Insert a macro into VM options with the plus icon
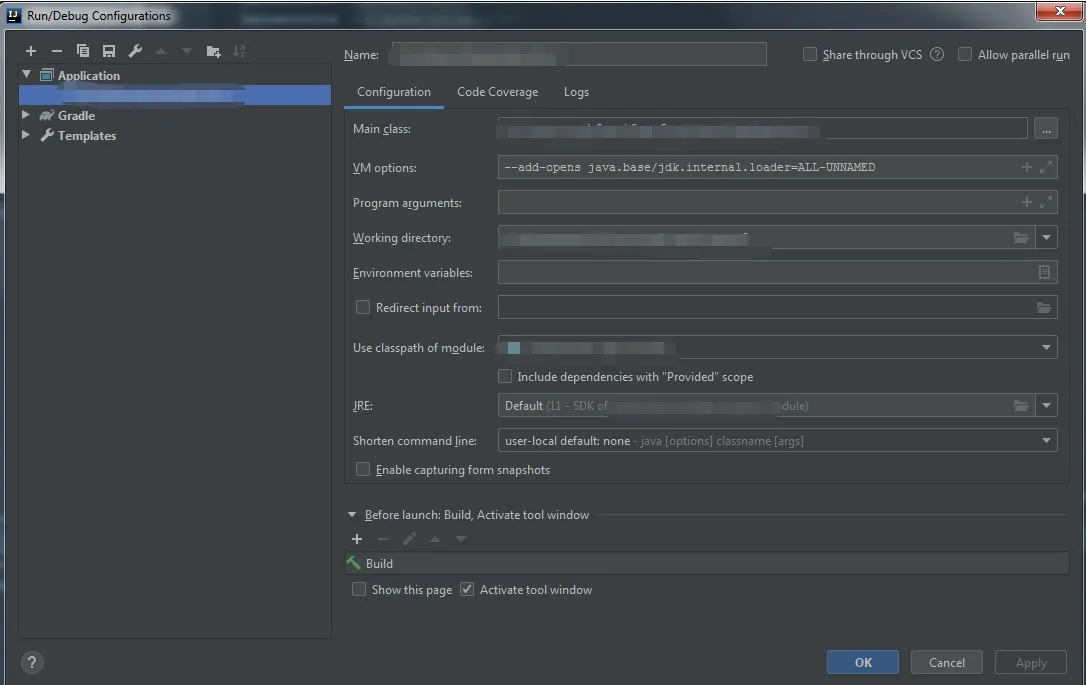The image size is (1086, 685). click(1026, 167)
